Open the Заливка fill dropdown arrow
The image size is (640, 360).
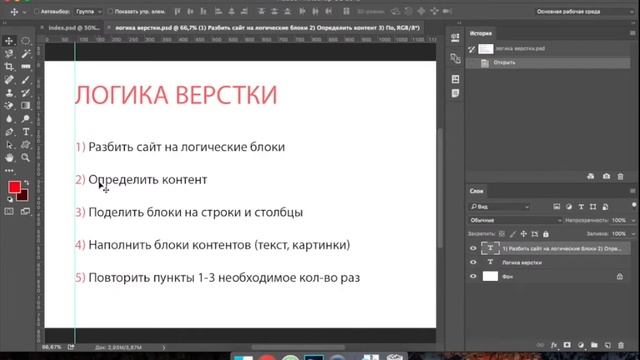[x=633, y=234]
